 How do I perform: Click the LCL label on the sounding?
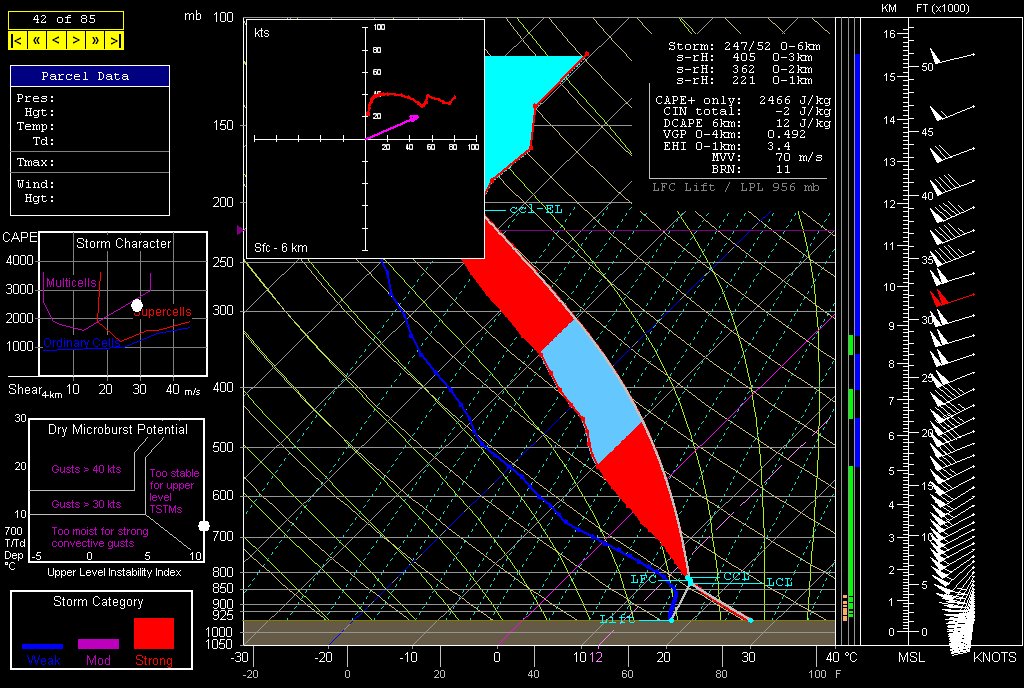click(x=779, y=582)
